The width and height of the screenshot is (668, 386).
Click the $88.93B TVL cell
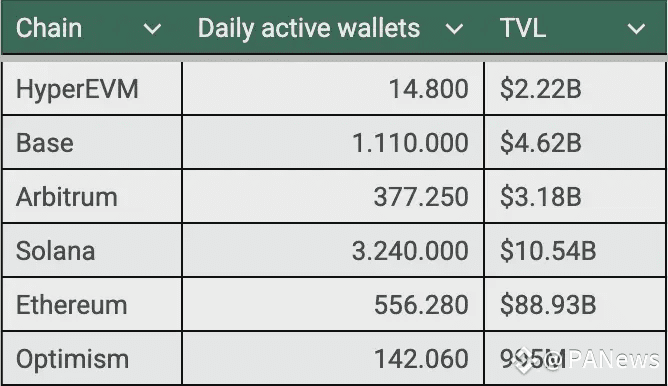click(x=575, y=304)
